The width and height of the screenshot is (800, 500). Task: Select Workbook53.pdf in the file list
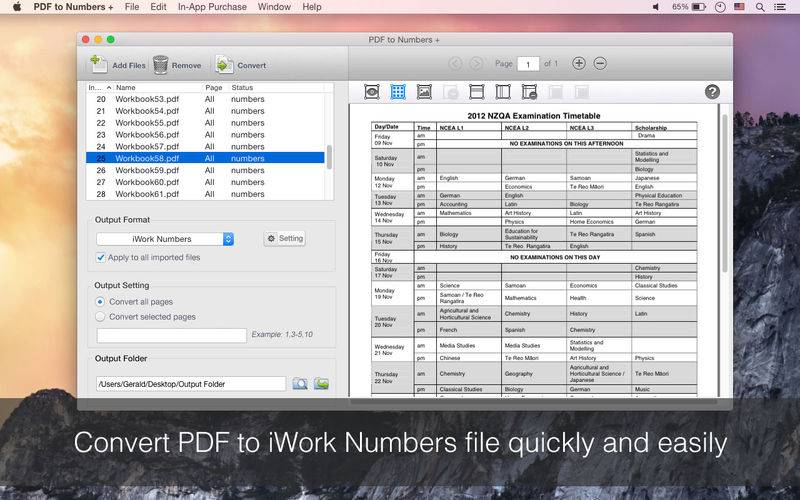205,99
